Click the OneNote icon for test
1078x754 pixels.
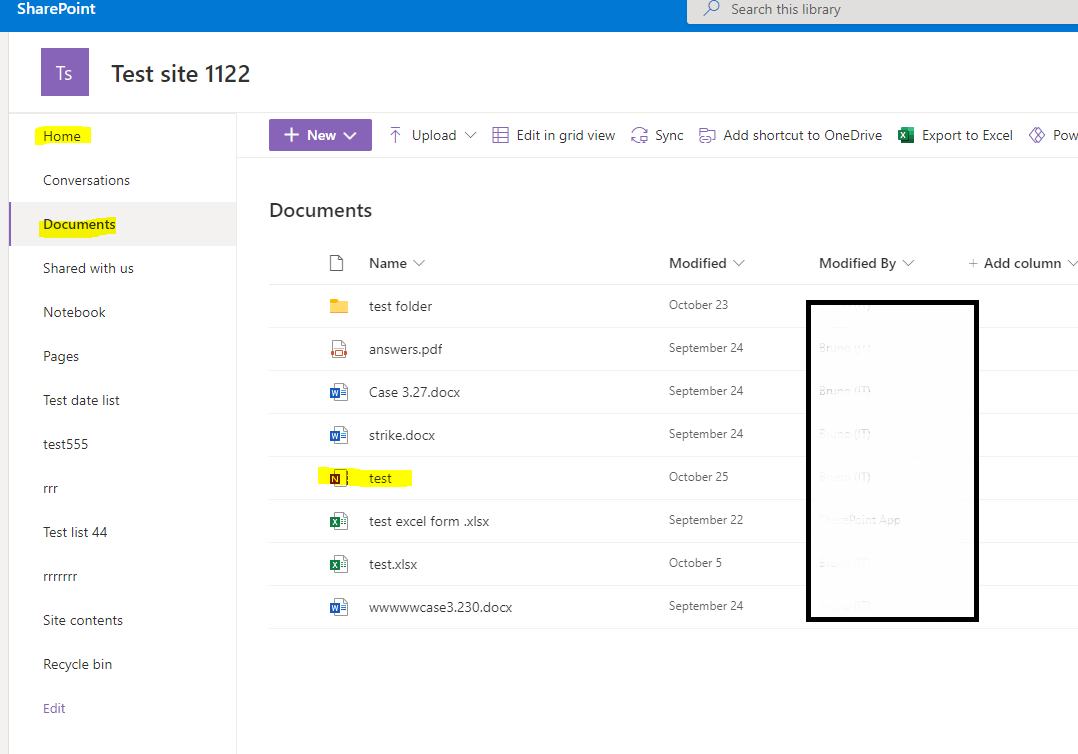(338, 478)
